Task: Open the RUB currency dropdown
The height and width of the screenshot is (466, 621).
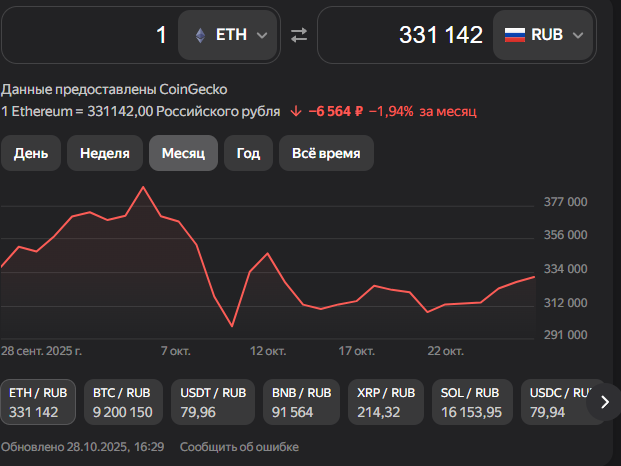Action: (545, 35)
